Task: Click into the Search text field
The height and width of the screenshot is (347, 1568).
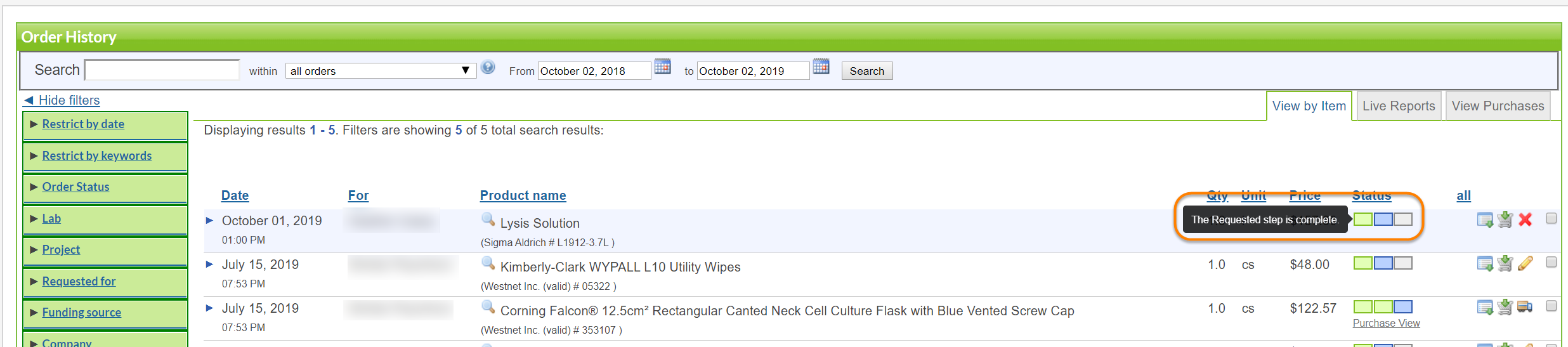Action: click(162, 70)
